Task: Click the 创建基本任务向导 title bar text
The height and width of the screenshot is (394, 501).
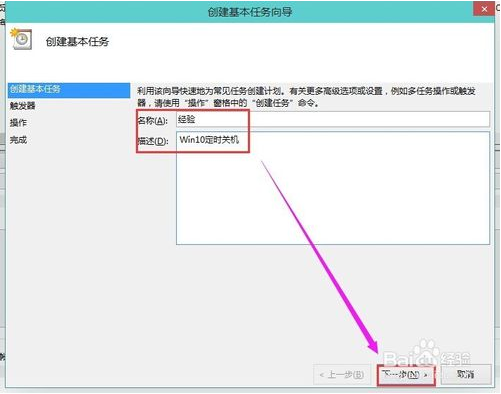Action: point(250,12)
